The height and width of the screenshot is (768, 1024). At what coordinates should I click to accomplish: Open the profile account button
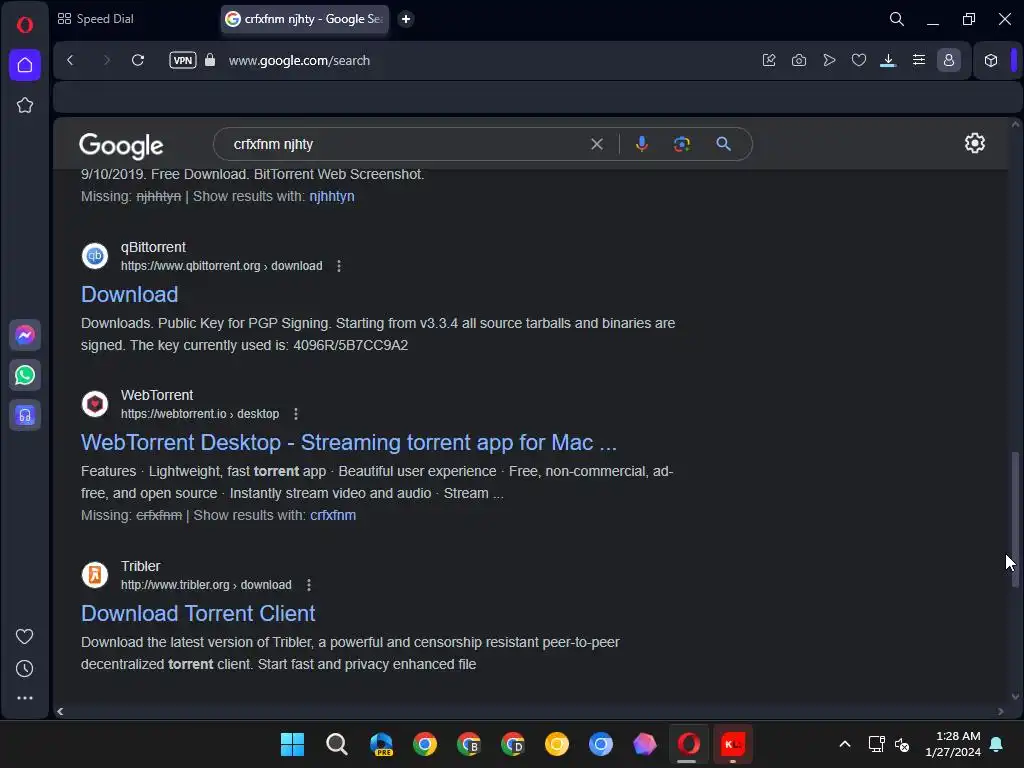[x=949, y=60]
